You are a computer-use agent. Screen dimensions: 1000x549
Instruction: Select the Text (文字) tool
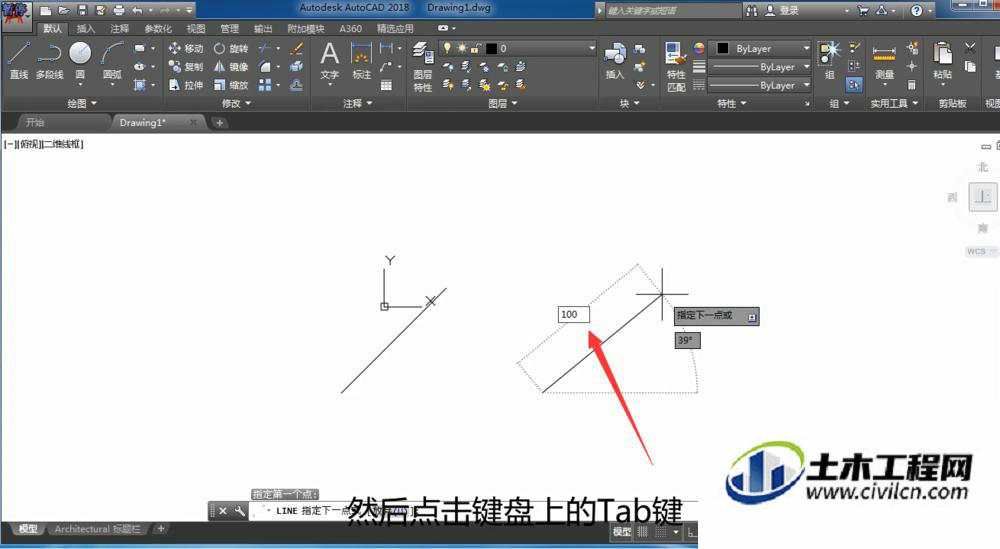330,61
